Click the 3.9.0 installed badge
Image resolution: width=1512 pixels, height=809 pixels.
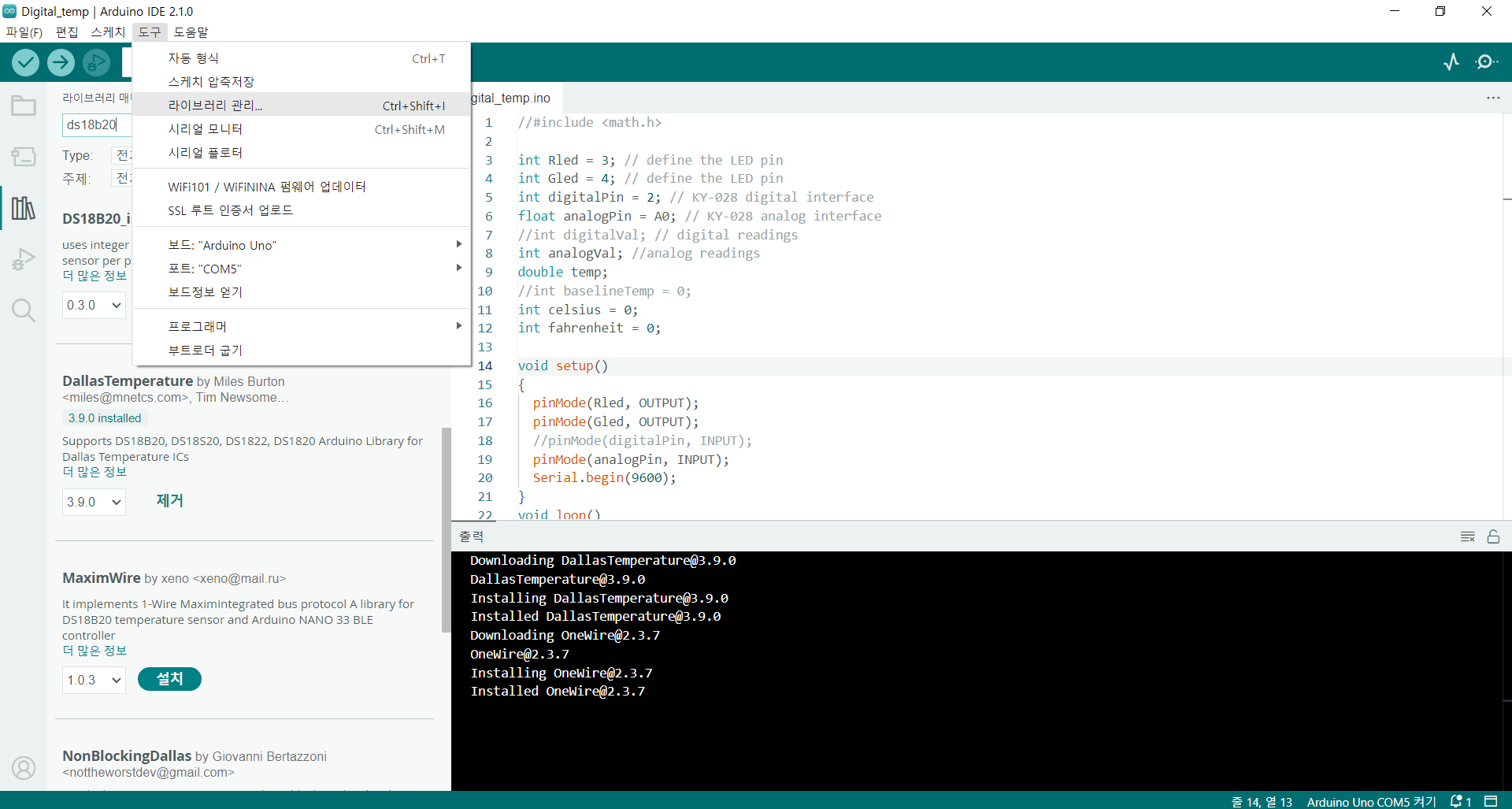(x=105, y=418)
